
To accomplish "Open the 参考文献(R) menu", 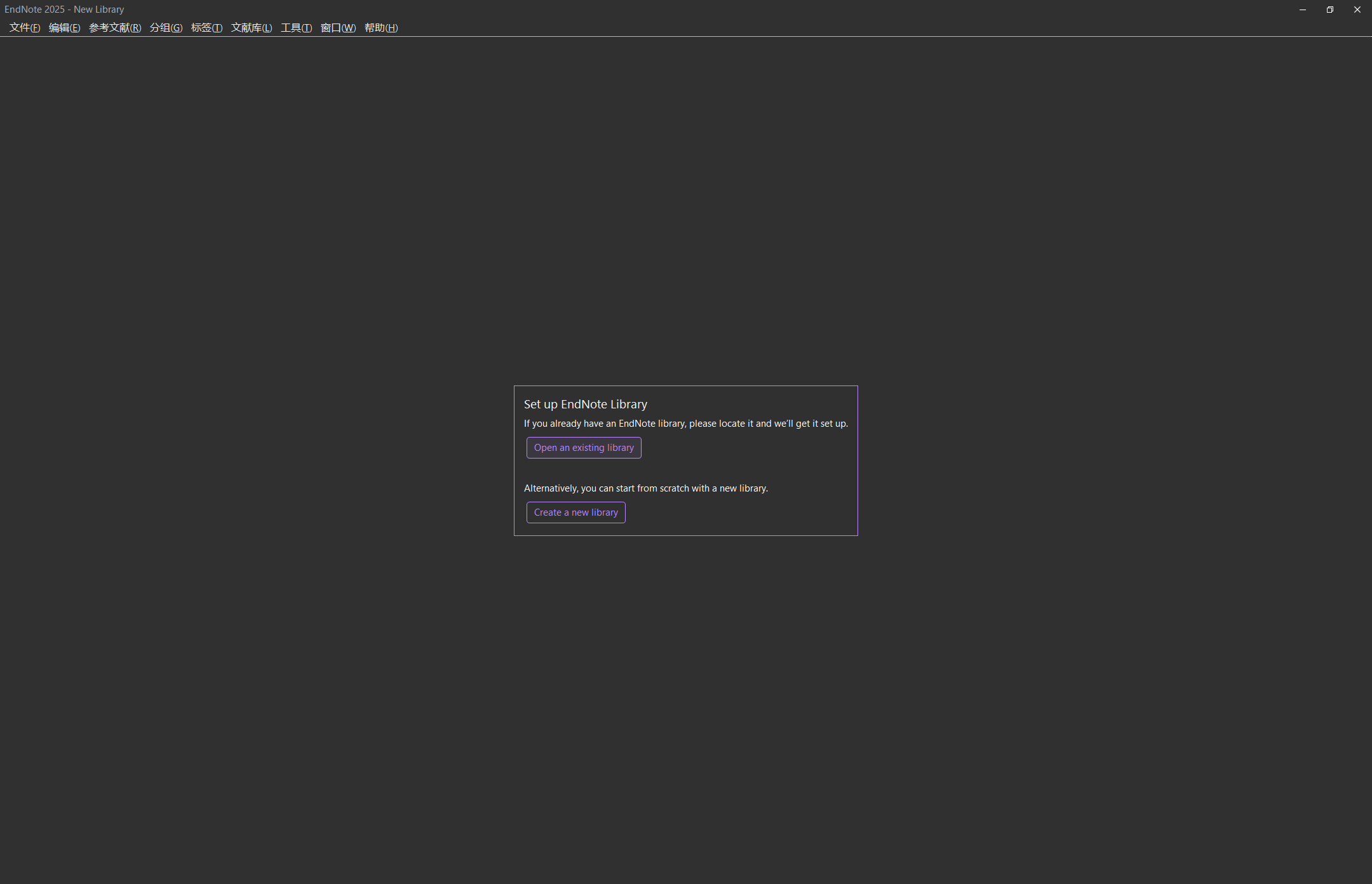I will [x=115, y=28].
